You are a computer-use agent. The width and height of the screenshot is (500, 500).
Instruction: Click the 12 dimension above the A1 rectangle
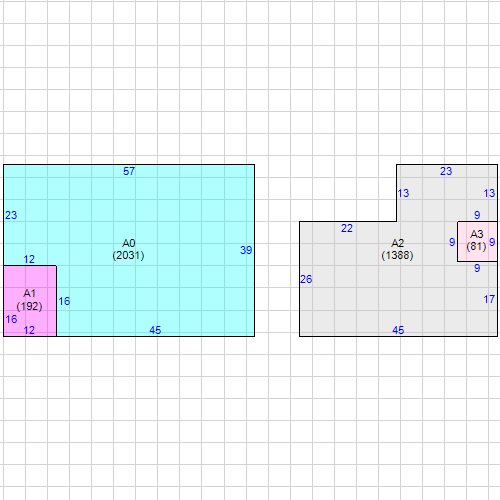29,259
